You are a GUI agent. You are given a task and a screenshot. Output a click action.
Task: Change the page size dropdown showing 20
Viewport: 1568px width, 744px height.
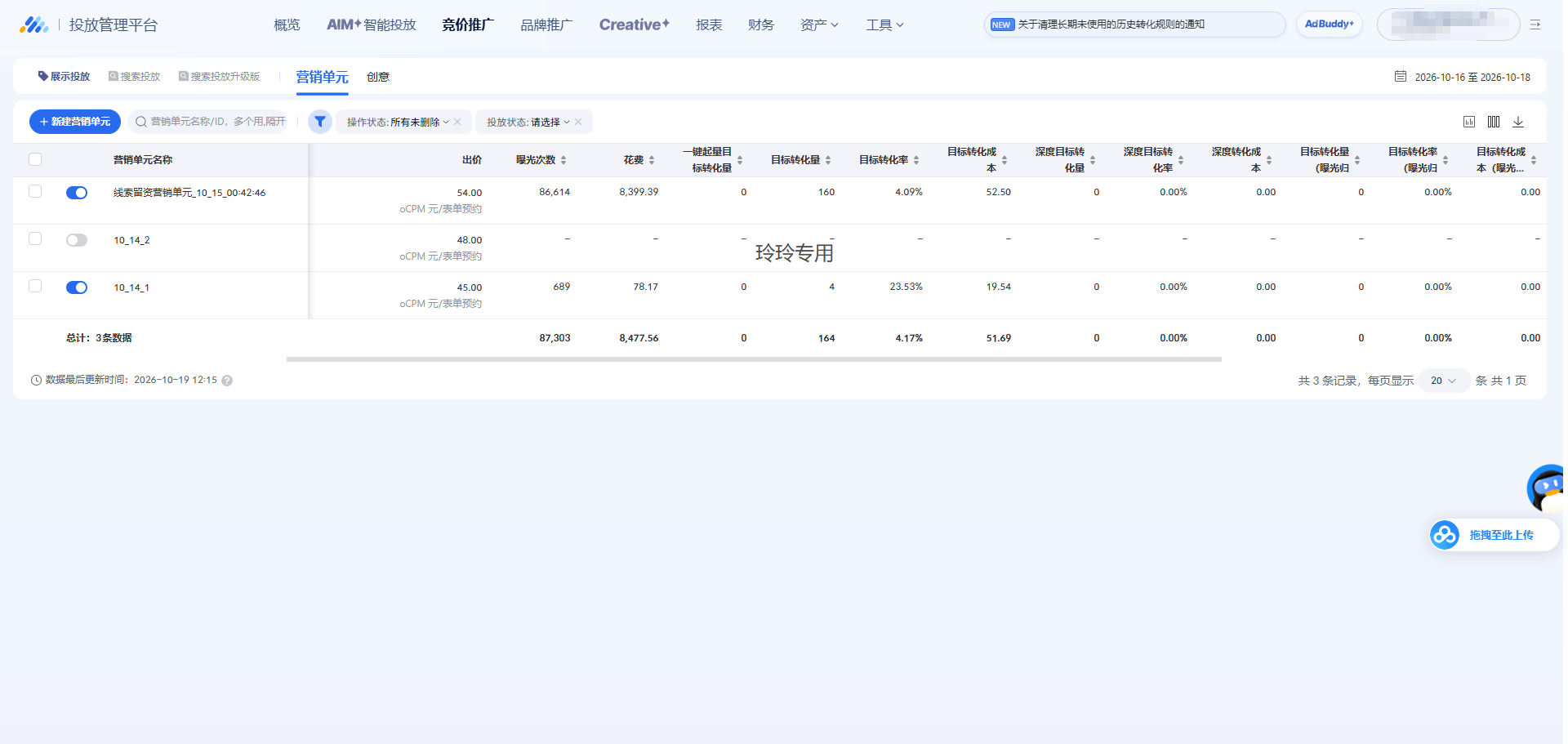(1444, 381)
